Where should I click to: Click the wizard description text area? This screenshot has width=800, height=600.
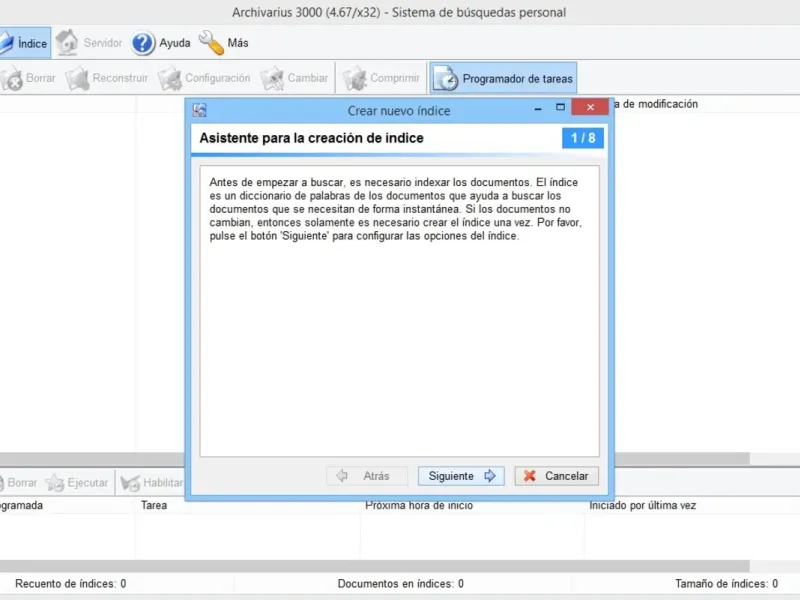coord(399,311)
